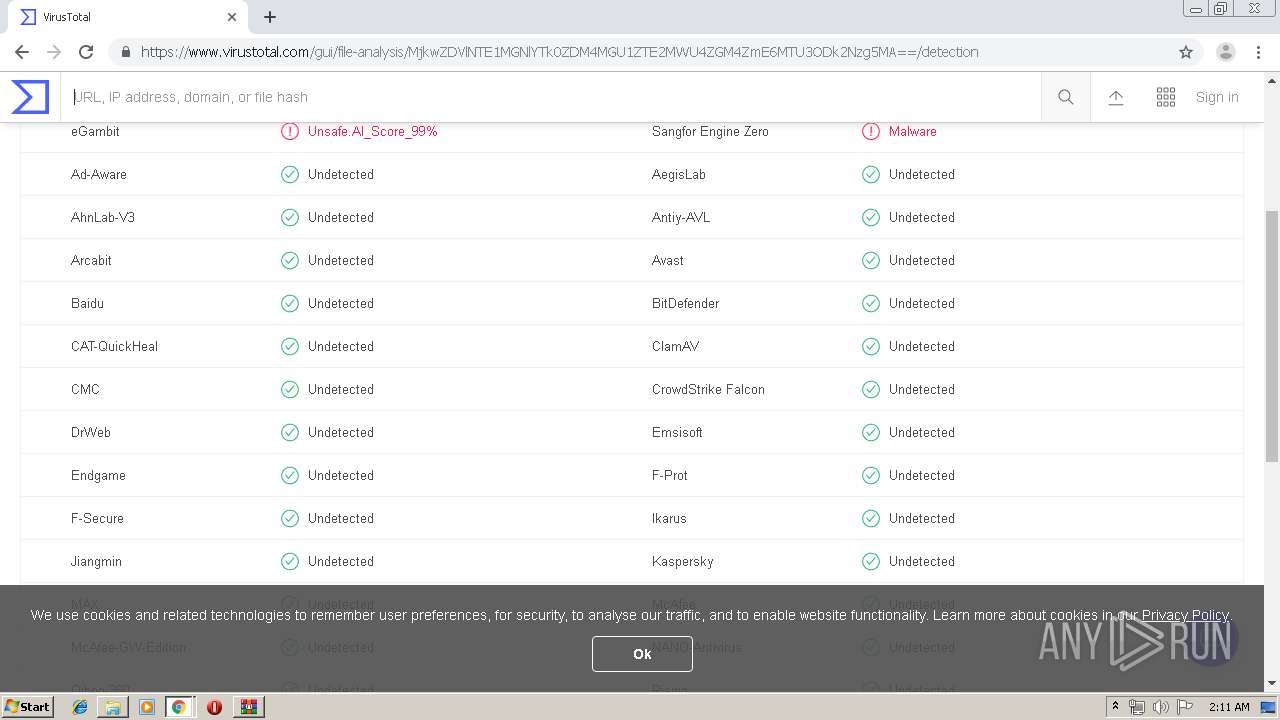Open the apps grid icon
This screenshot has height=720, width=1280.
point(1166,97)
